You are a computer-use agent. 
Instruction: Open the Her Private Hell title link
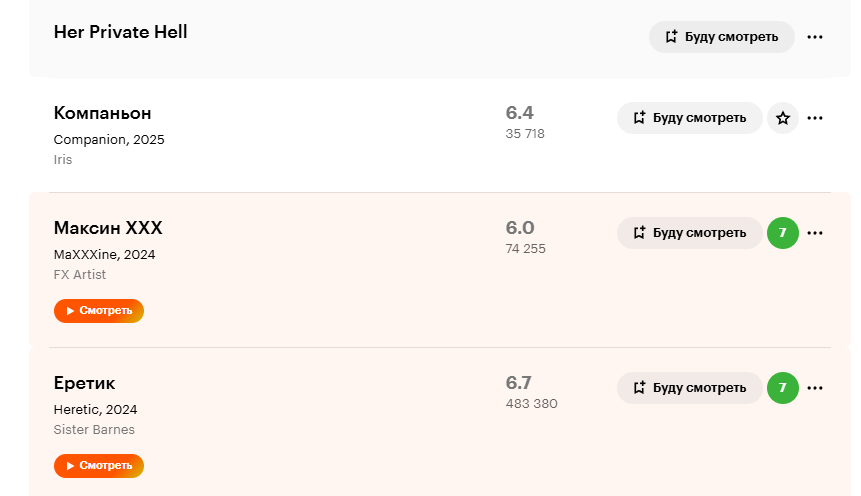pyautogui.click(x=120, y=32)
